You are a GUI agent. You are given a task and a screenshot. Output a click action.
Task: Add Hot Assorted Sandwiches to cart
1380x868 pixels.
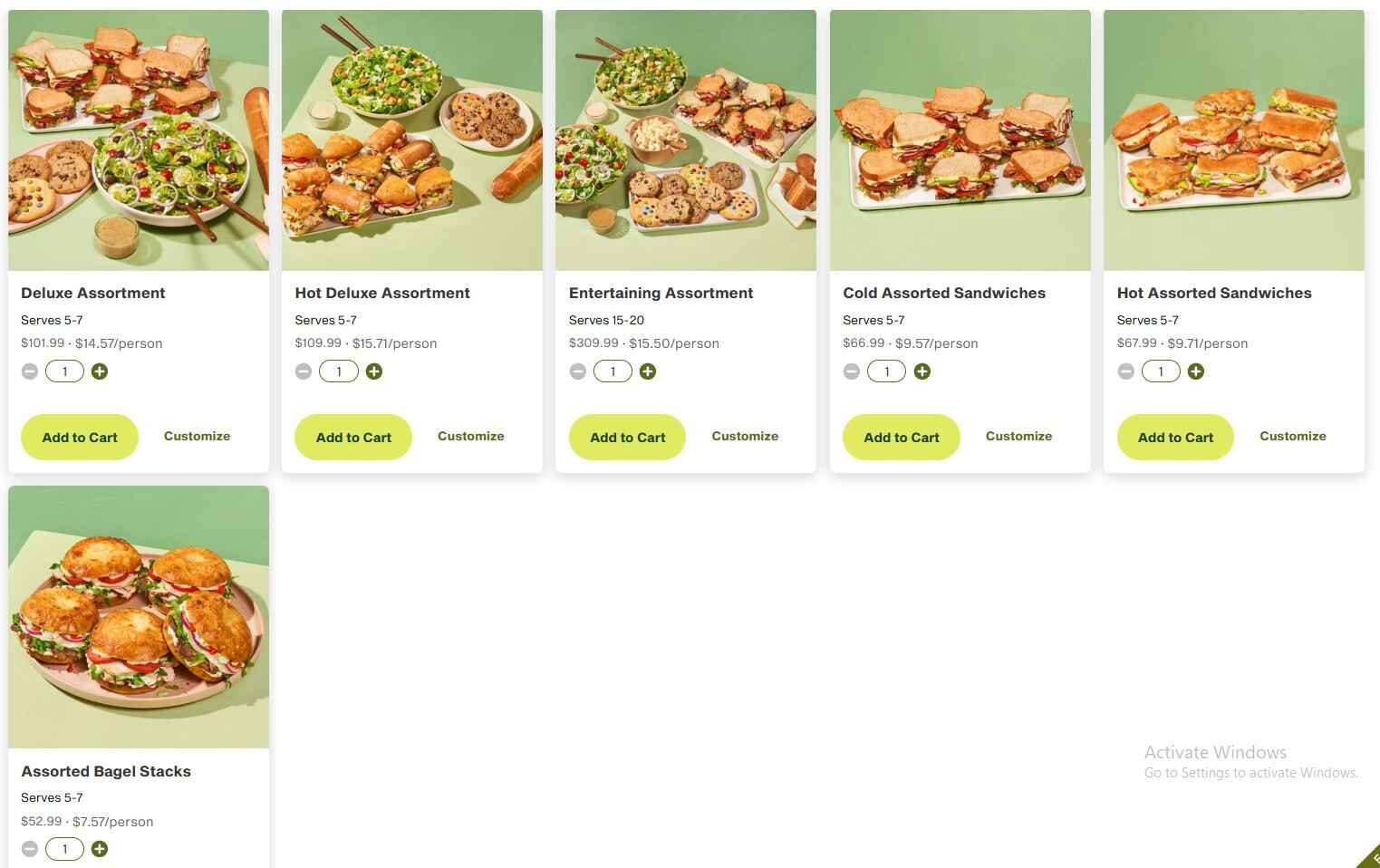pos(1175,437)
